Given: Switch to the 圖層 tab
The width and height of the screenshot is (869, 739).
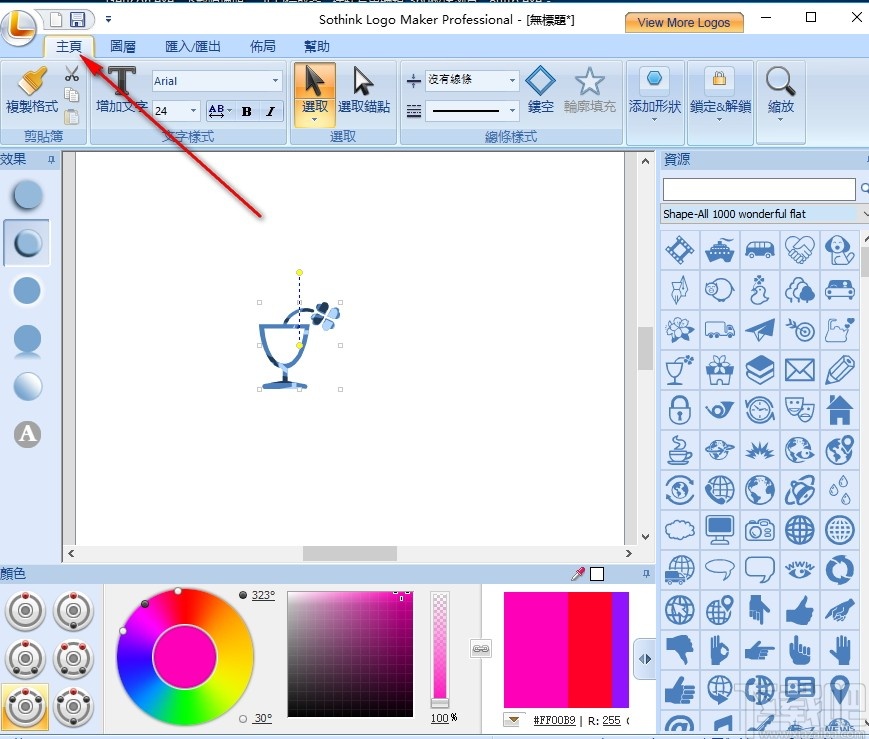Looking at the screenshot, I should (x=122, y=46).
